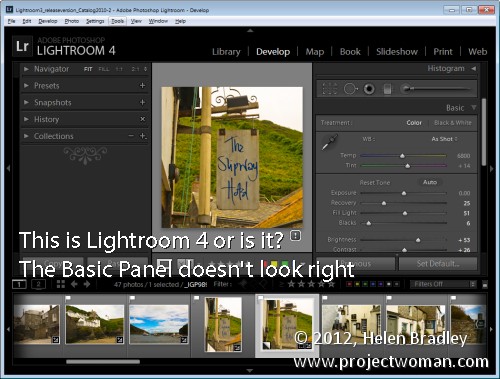Expand the Navigator panel

pyautogui.click(x=26, y=69)
